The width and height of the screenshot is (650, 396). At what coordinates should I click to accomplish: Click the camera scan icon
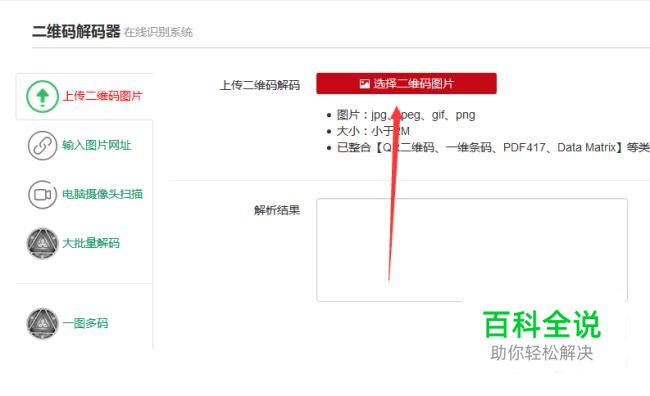pos(42,194)
